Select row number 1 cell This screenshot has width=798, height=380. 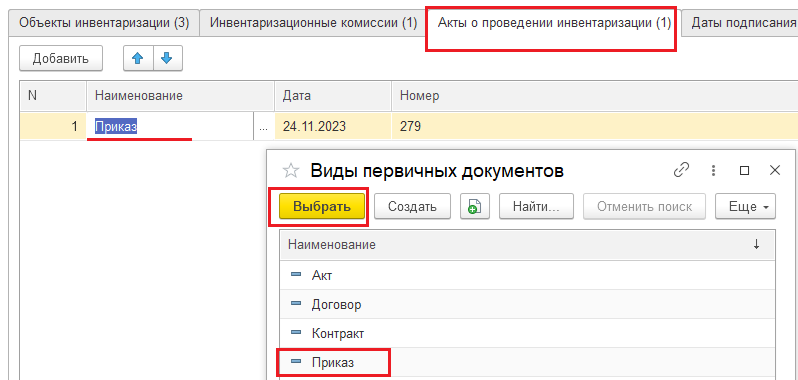click(53, 126)
